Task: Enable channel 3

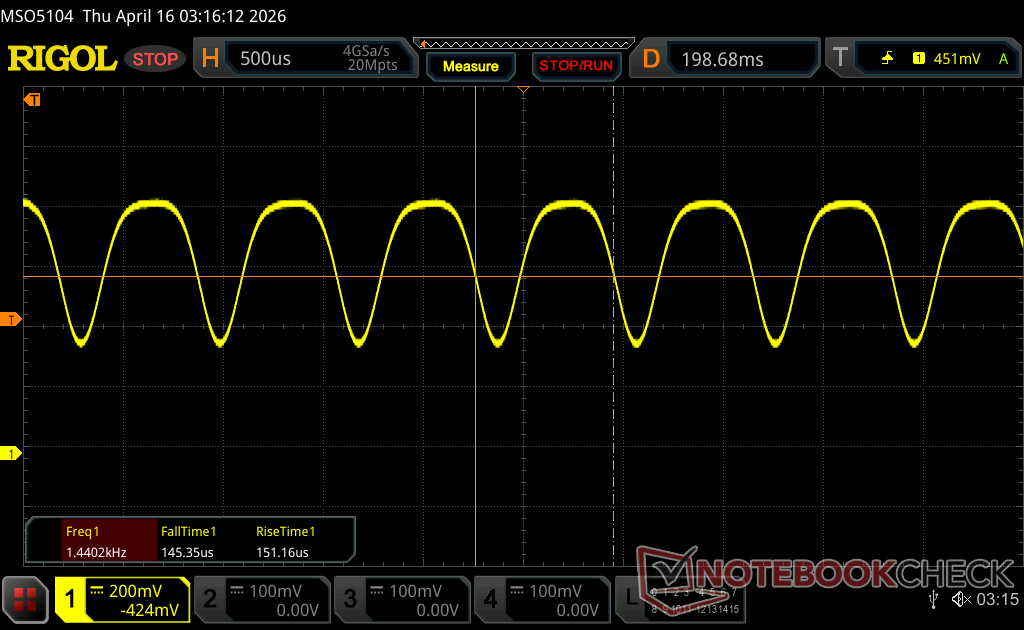Action: 402,600
